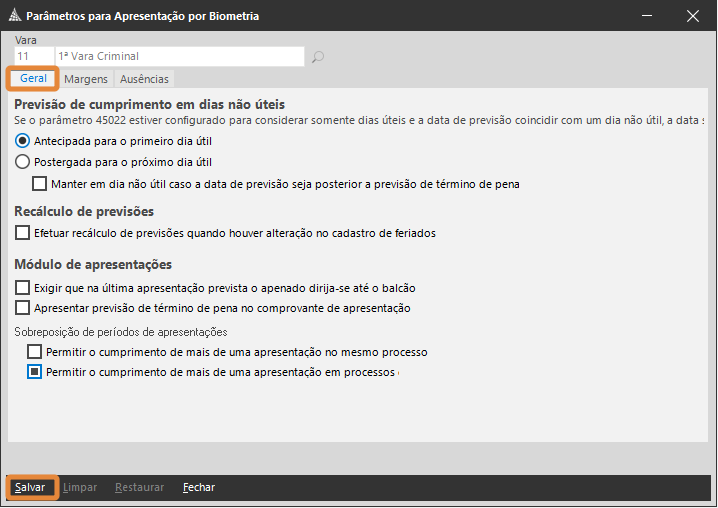Minimize the Parâmetros window
This screenshot has height=508, width=718.
[x=647, y=16]
